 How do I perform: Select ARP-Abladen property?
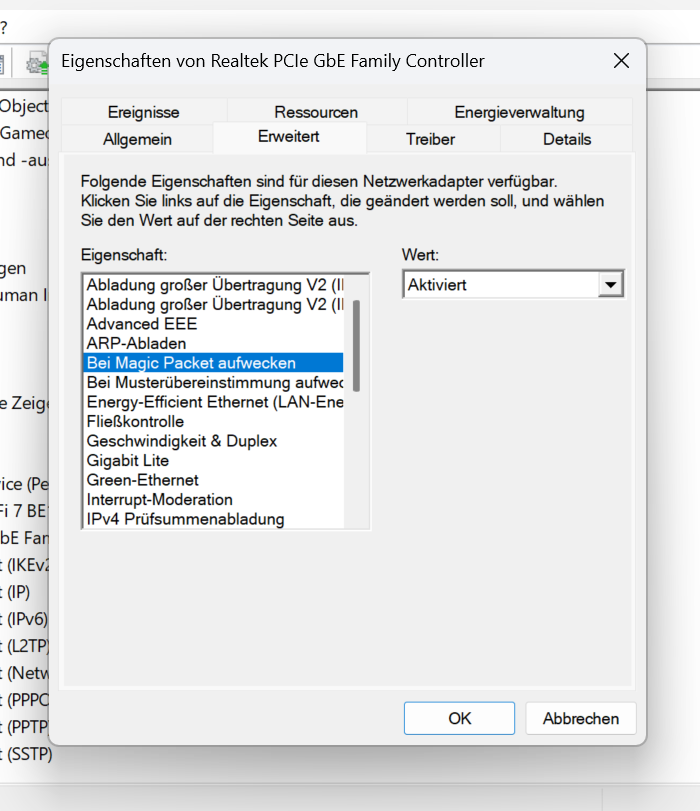(214, 343)
